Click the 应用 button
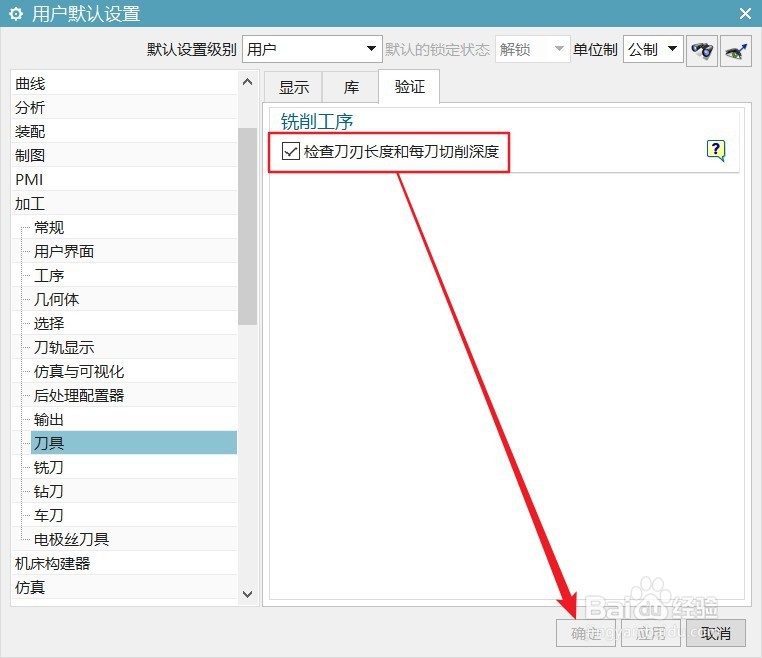The height and width of the screenshot is (658, 762). click(x=651, y=633)
